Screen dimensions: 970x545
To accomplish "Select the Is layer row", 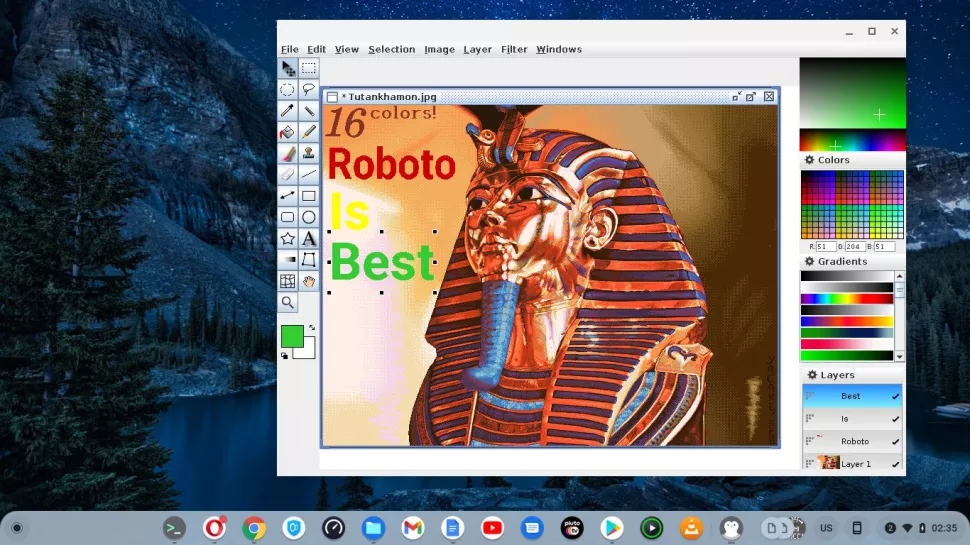I will click(x=852, y=419).
